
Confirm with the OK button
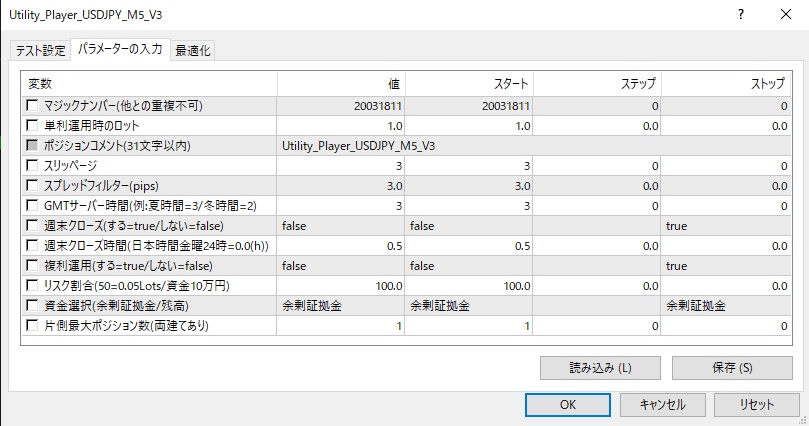[567, 405]
